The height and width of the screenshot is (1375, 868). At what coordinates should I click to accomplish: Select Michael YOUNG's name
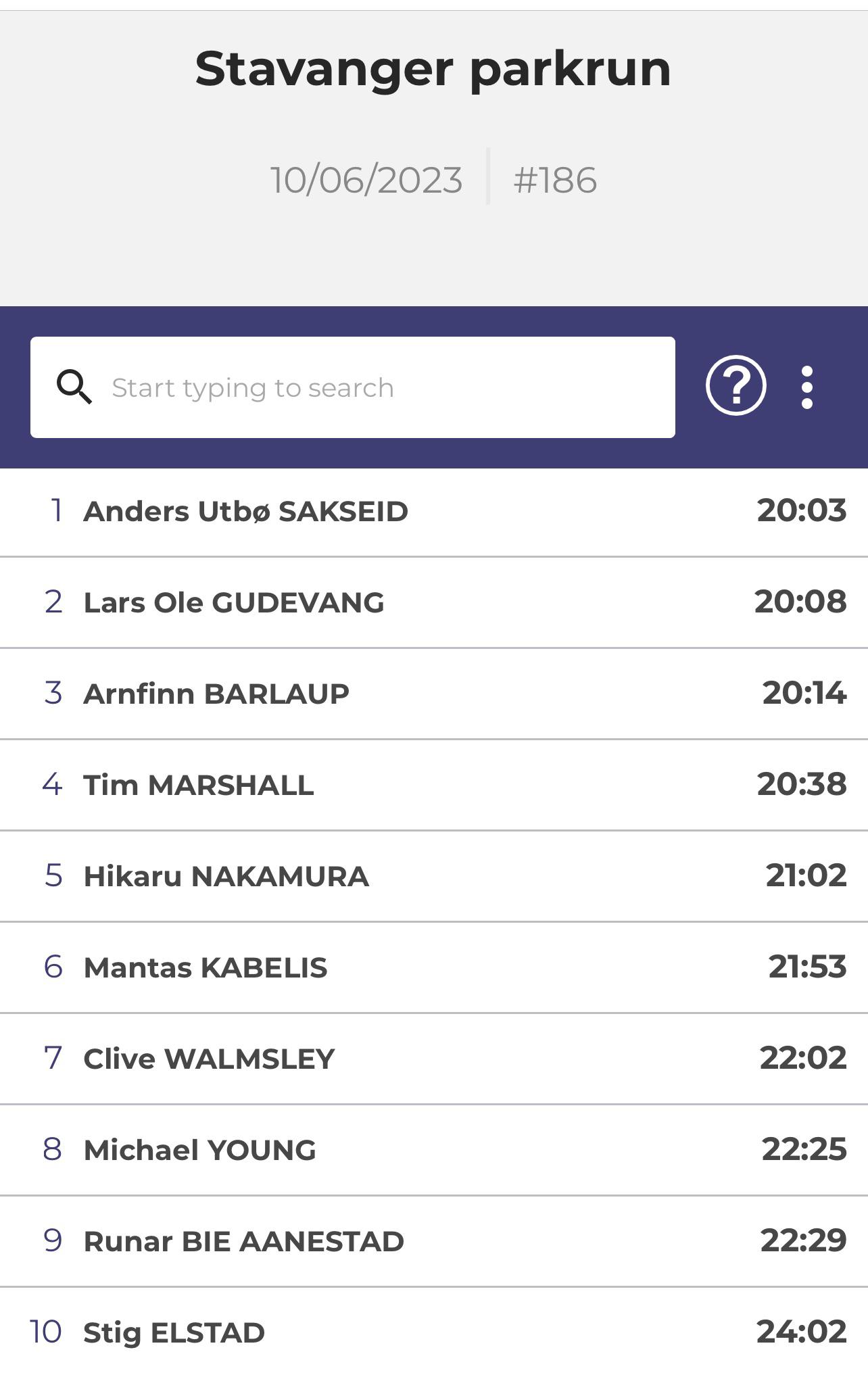pyautogui.click(x=199, y=1151)
